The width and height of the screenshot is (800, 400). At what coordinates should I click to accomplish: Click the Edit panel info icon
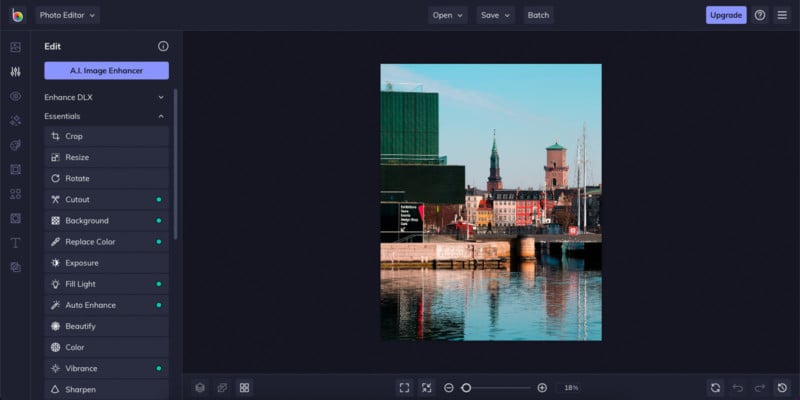pos(163,46)
